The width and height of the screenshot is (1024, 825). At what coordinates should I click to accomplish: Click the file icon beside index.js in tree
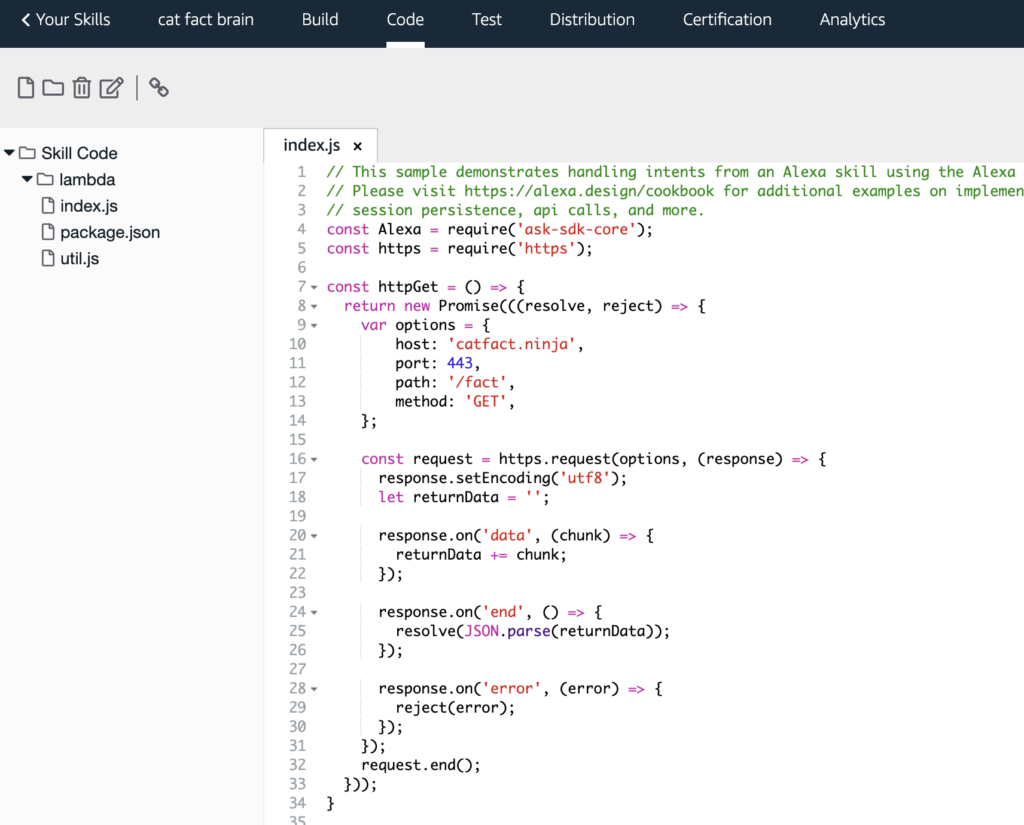pos(48,206)
